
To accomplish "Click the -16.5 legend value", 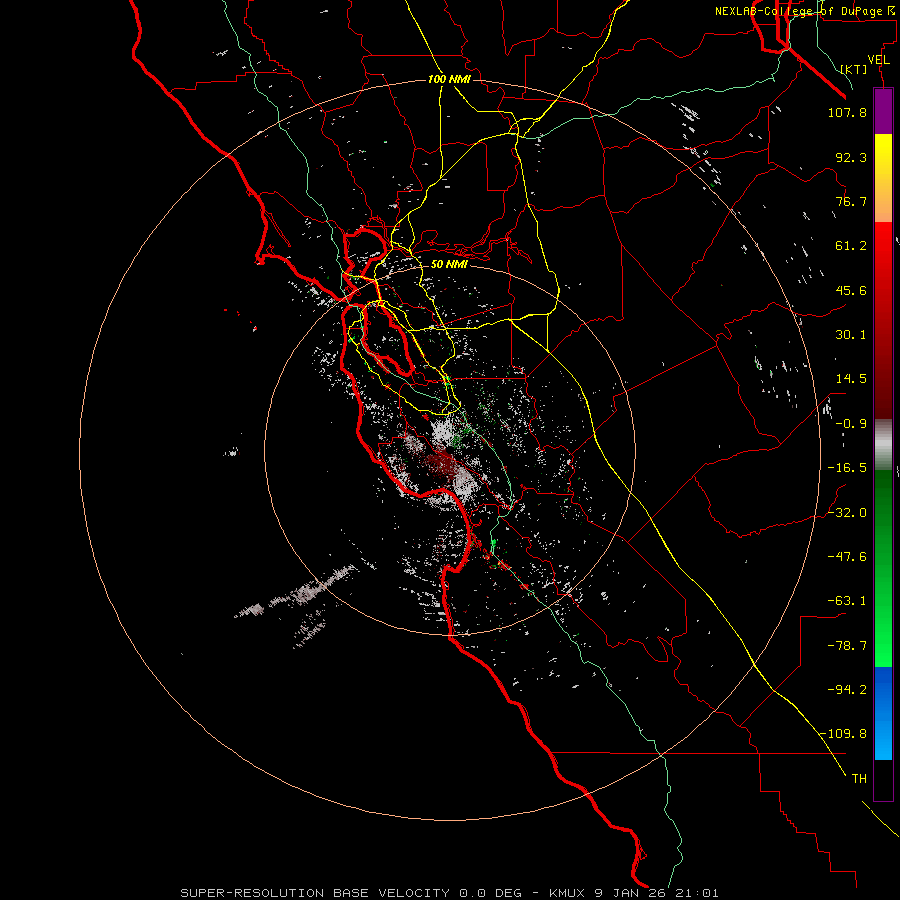I will point(847,468).
